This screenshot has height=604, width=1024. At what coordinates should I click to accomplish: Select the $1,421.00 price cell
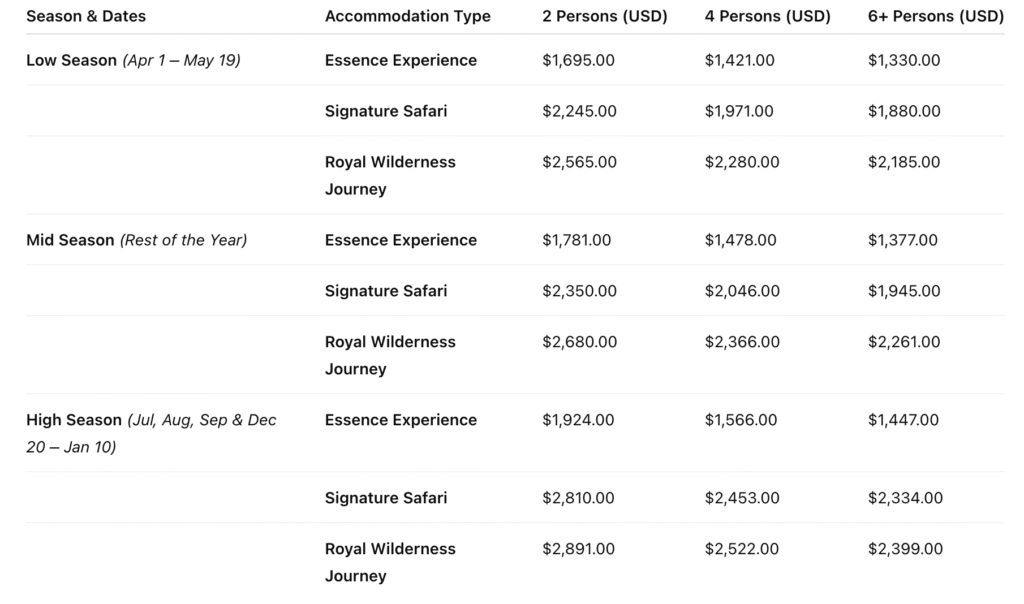pos(739,61)
